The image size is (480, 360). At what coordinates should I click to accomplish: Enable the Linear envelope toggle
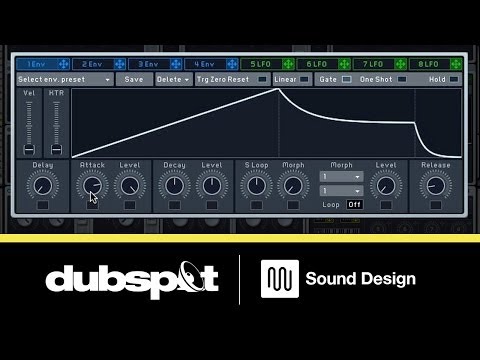[x=304, y=79]
